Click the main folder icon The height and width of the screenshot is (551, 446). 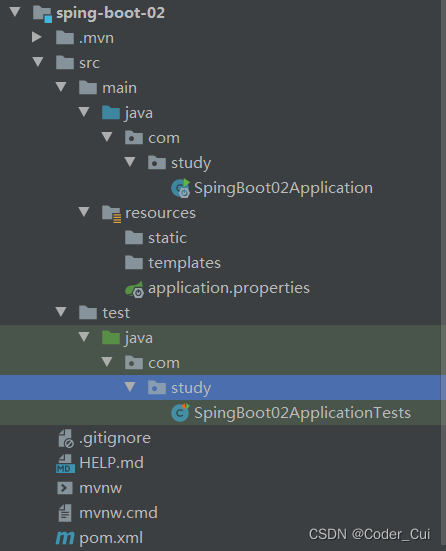(x=88, y=87)
